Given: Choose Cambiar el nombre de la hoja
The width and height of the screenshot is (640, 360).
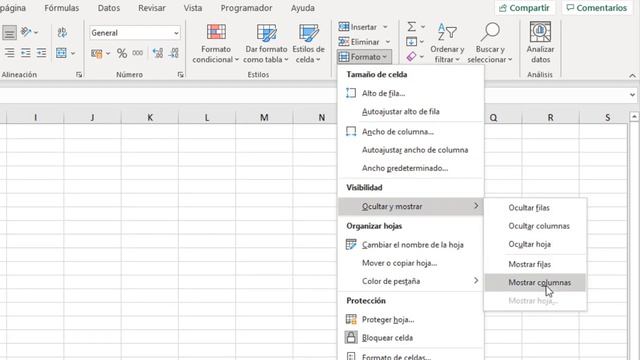Looking at the screenshot, I should pos(411,244).
